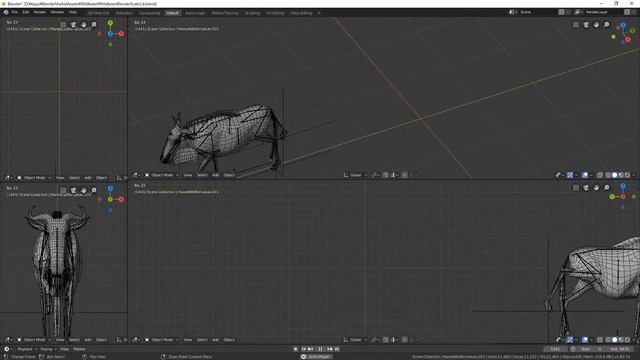Open Global orientation dropdown in perspective viewport
Viewport: 640px width, 360px height.
[x=355, y=175]
